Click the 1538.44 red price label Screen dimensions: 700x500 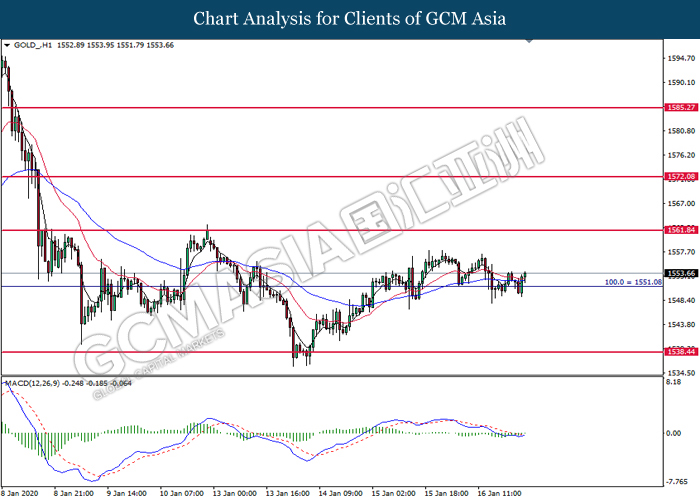(x=681, y=352)
